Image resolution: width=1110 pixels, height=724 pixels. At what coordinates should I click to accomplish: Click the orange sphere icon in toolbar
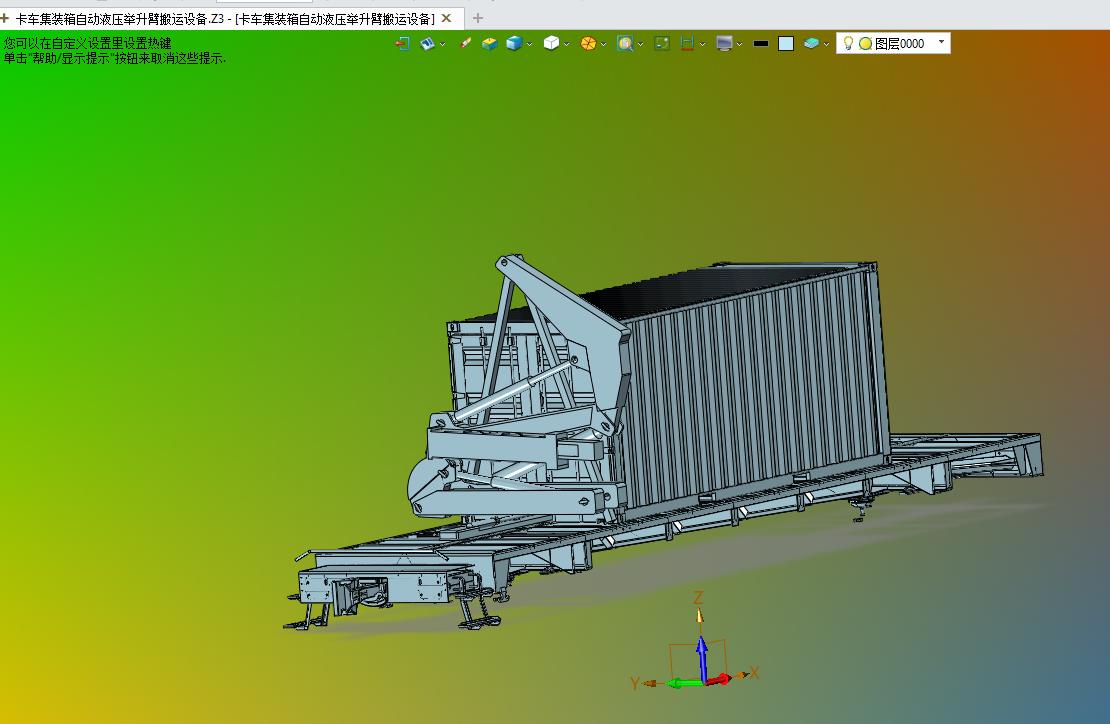pos(588,44)
